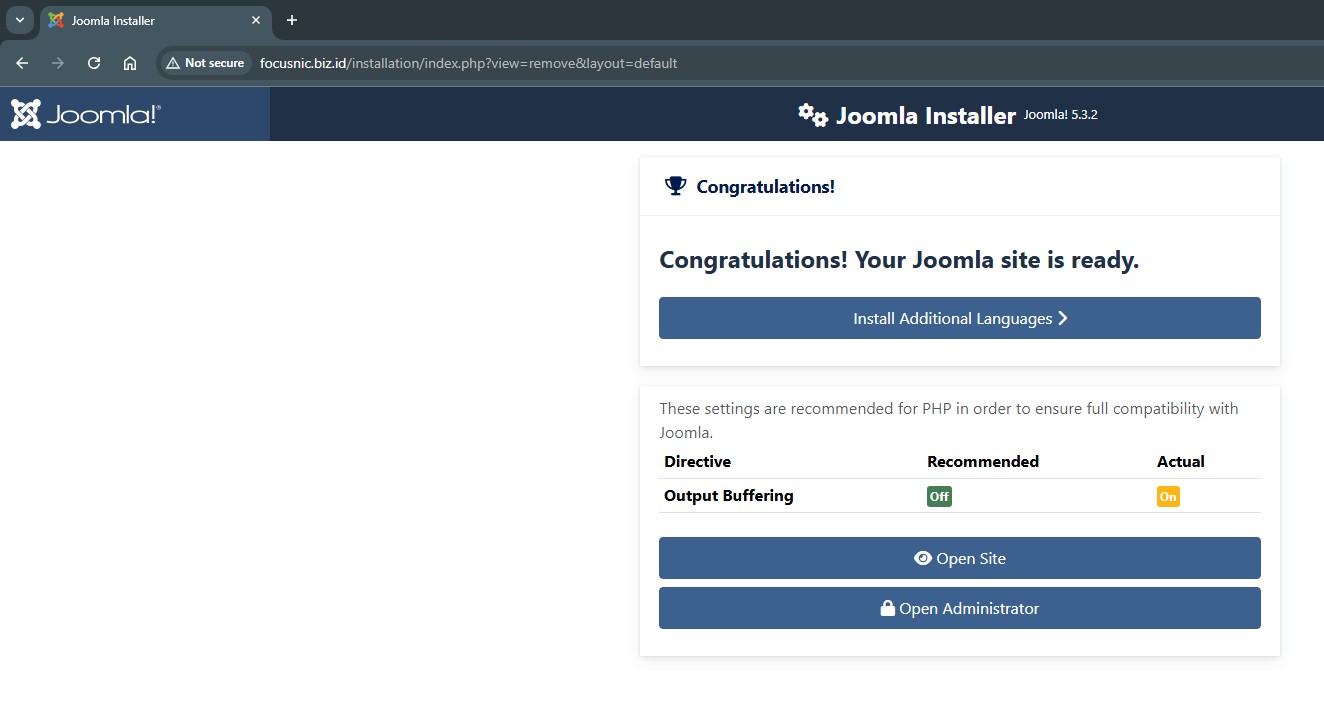Click the browser back arrow
This screenshot has height=703, width=1324.
(x=22, y=63)
